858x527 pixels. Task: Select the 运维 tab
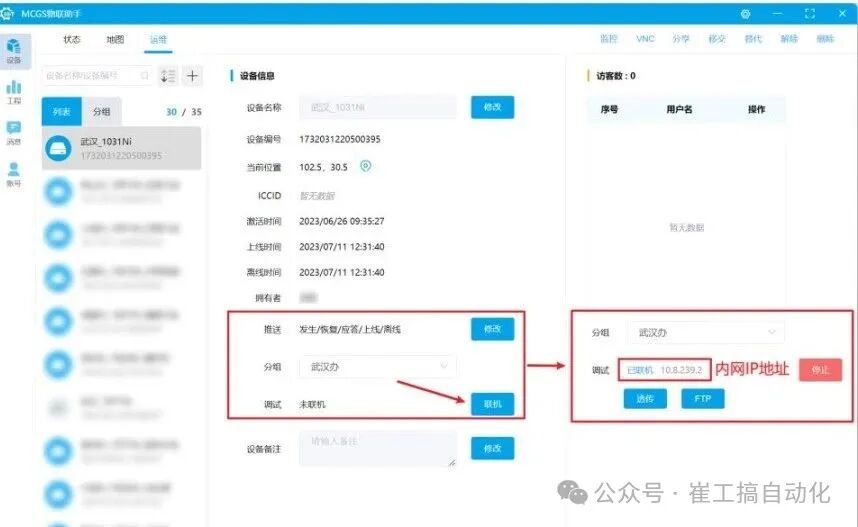point(158,39)
